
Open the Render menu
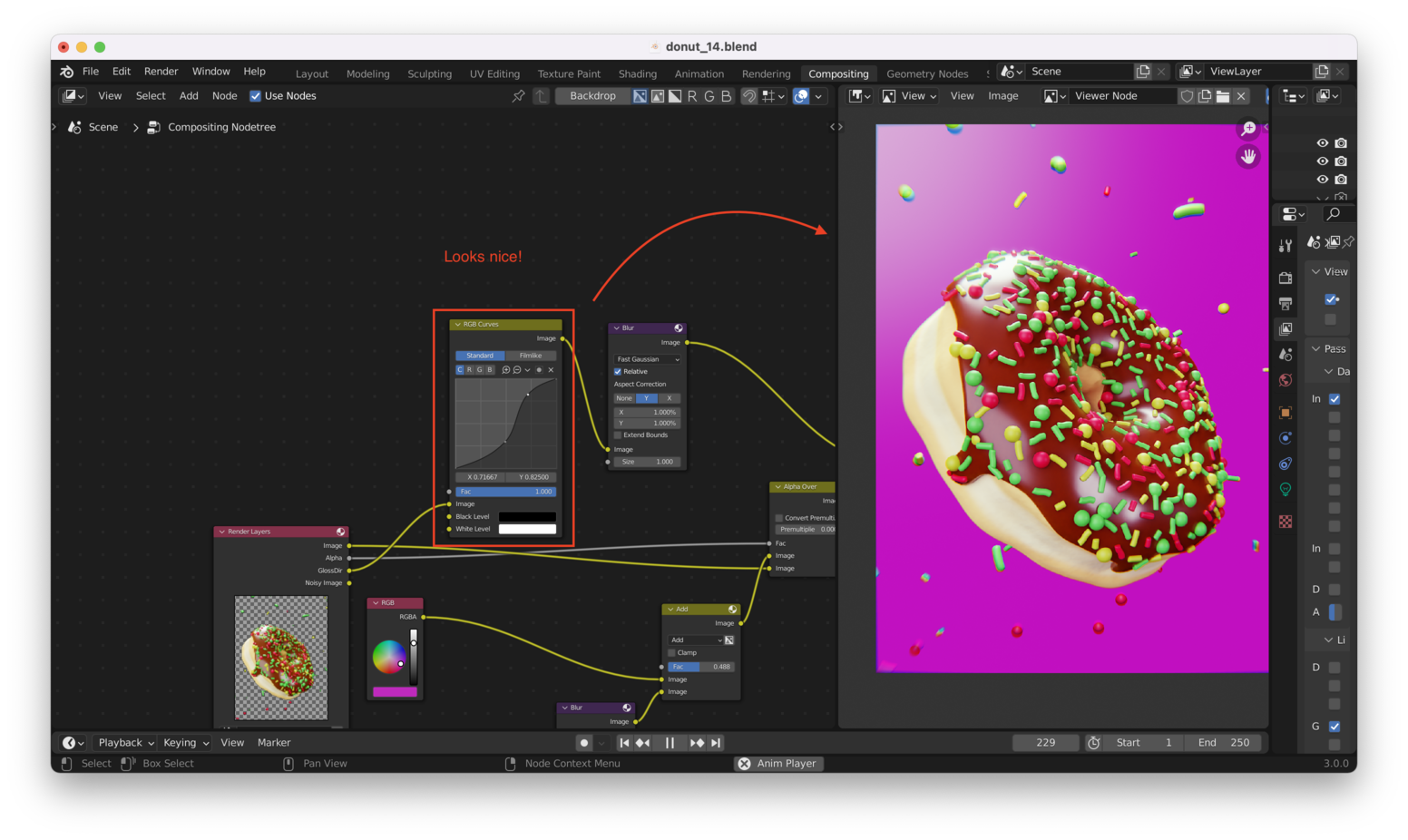(x=161, y=72)
